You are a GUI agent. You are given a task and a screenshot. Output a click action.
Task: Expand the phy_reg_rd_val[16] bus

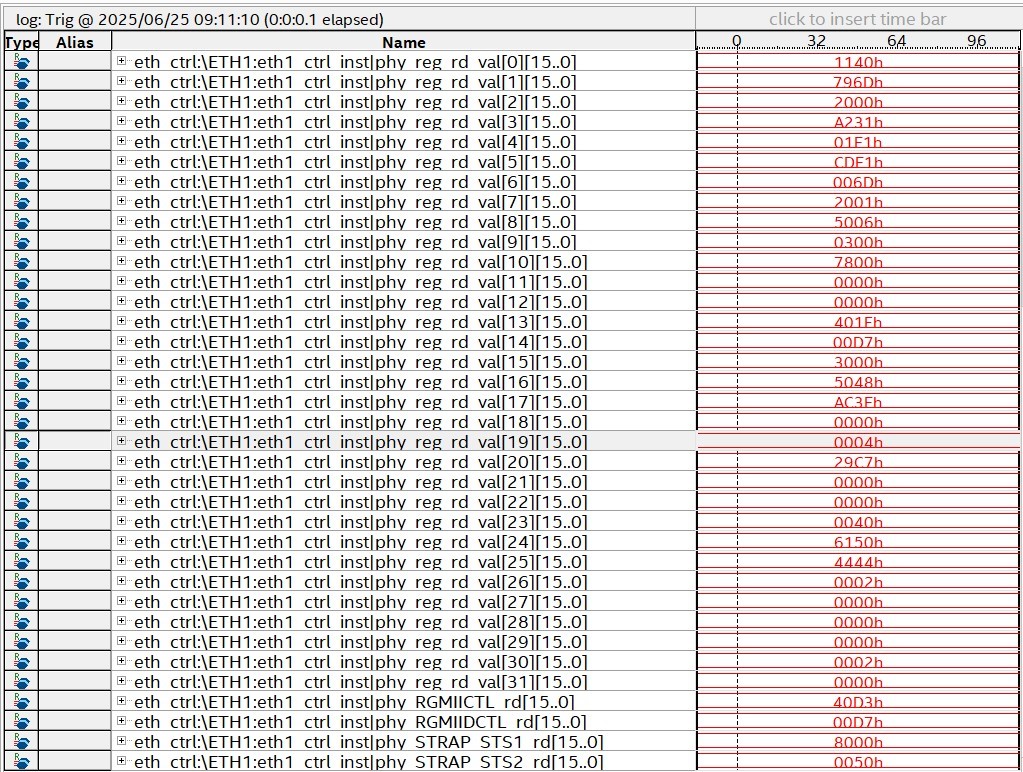coord(121,380)
